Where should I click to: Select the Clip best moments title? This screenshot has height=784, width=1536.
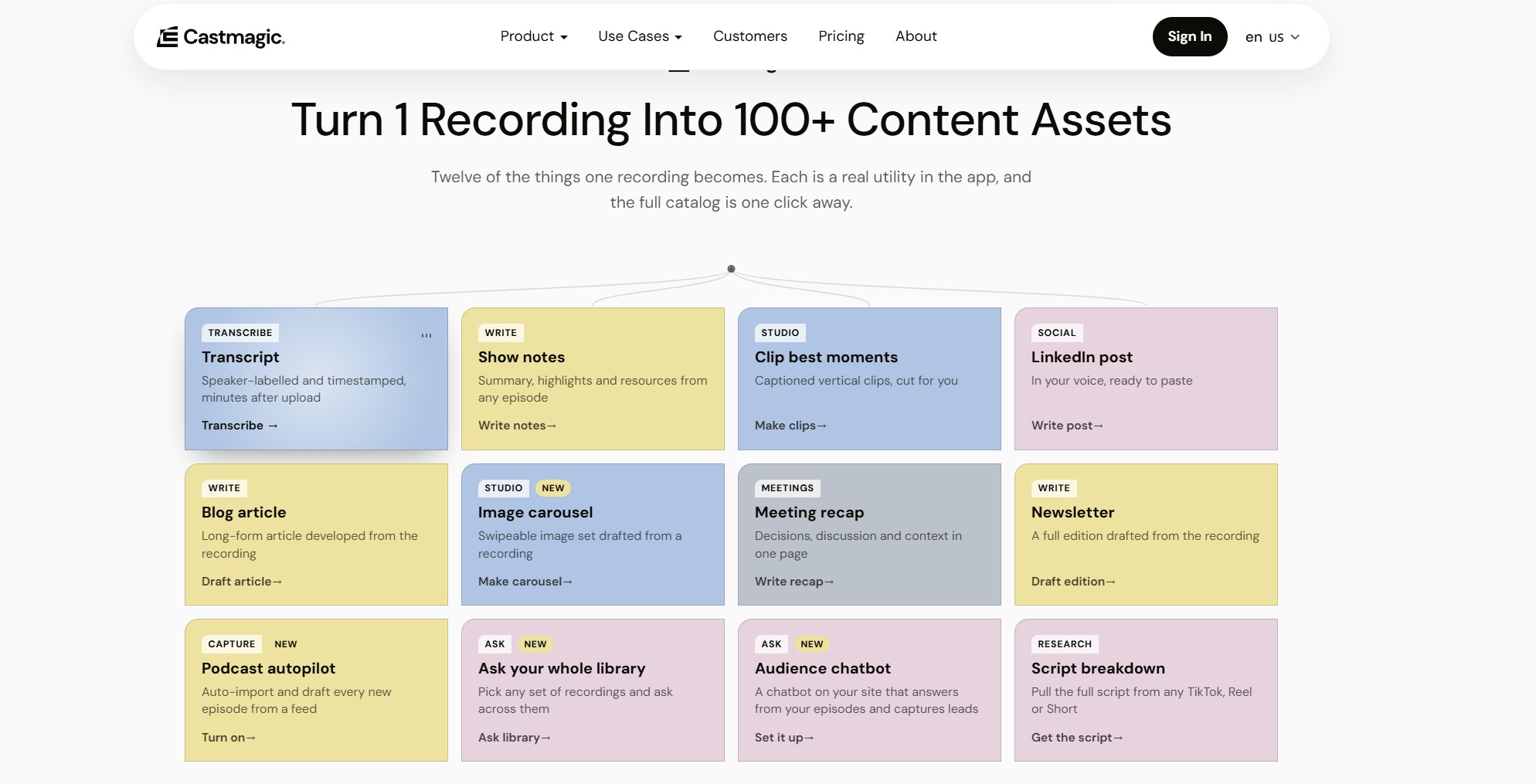coord(826,357)
